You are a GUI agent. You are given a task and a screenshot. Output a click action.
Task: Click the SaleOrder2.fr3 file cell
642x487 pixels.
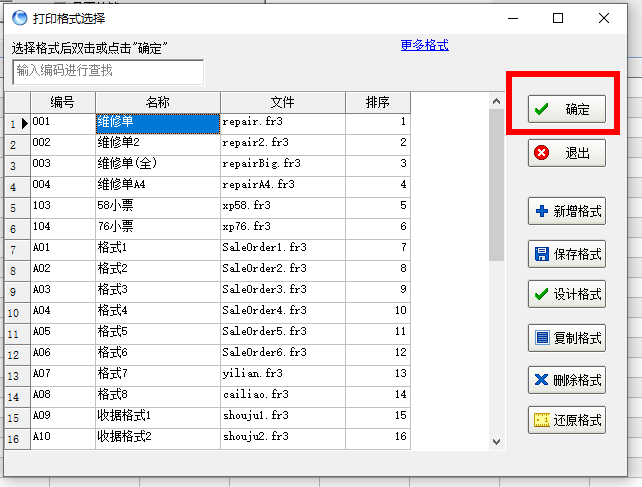coord(283,271)
